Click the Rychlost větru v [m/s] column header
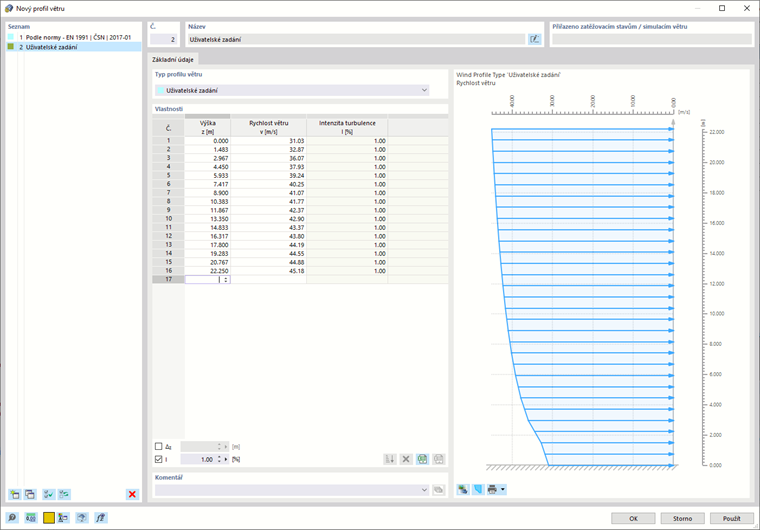760x530 pixels. (x=269, y=127)
